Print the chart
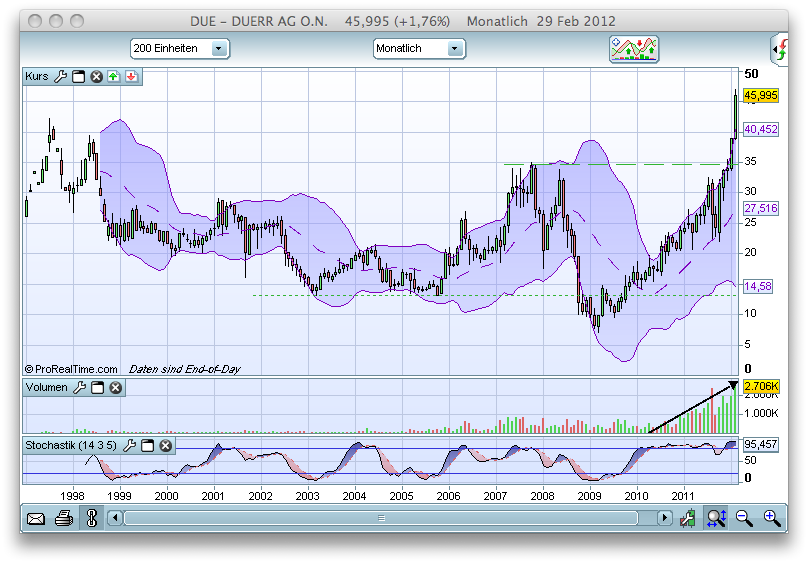 pyautogui.click(x=64, y=518)
